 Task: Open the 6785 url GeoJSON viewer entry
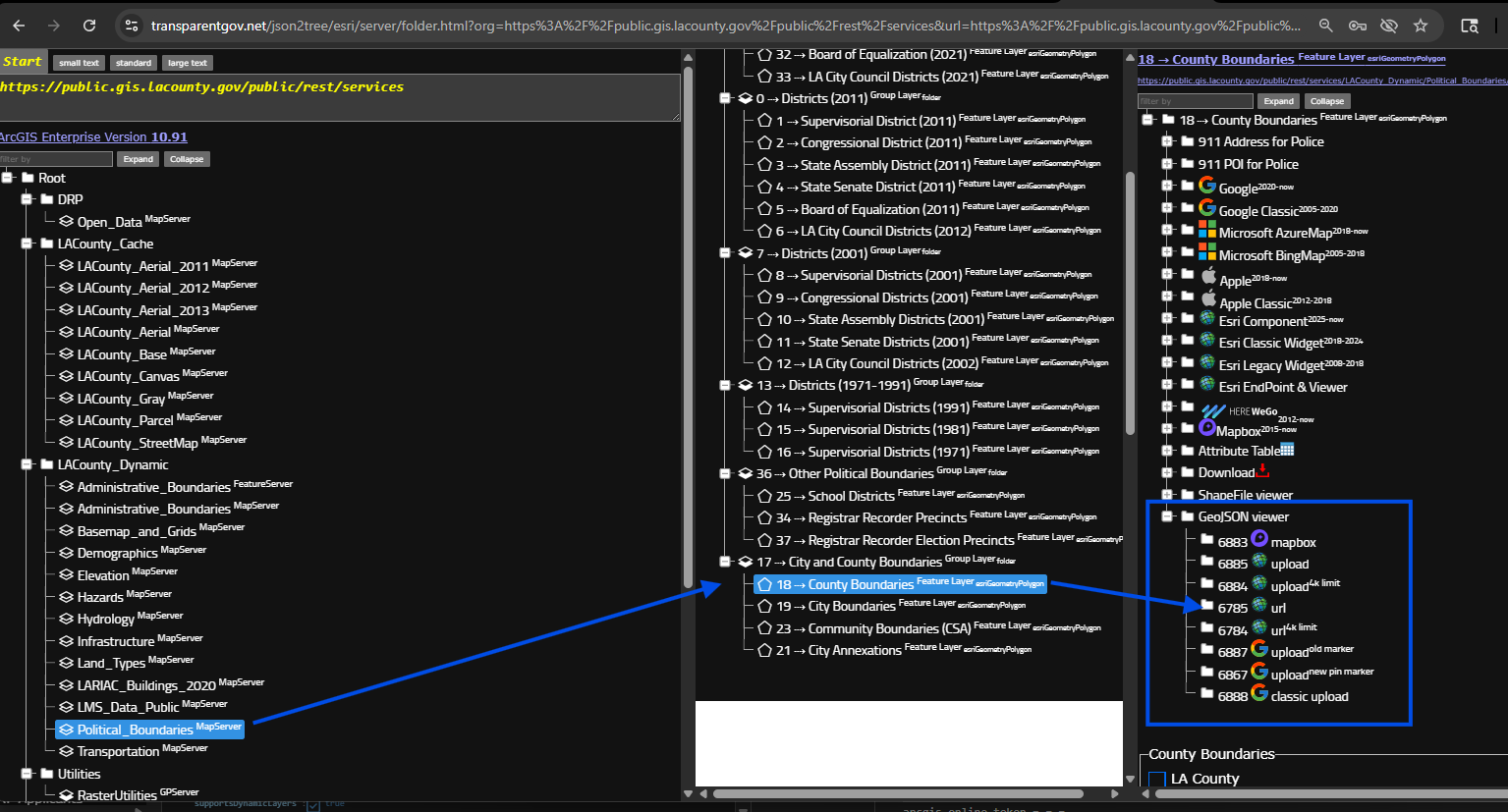point(1277,608)
